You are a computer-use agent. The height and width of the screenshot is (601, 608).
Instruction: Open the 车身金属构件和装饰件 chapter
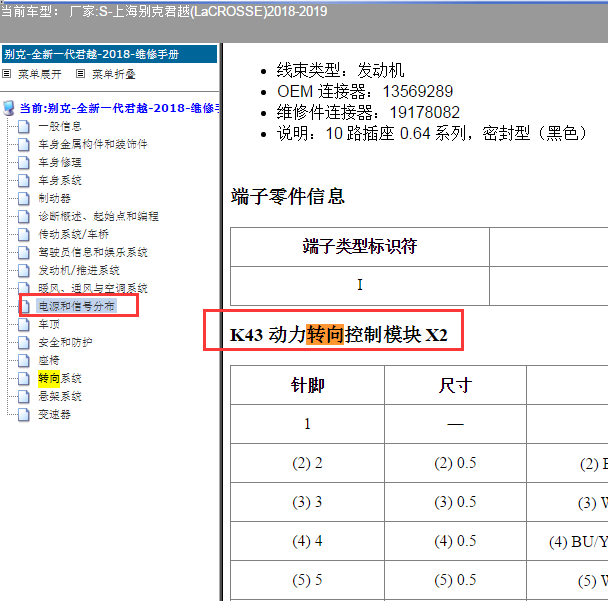click(93, 144)
